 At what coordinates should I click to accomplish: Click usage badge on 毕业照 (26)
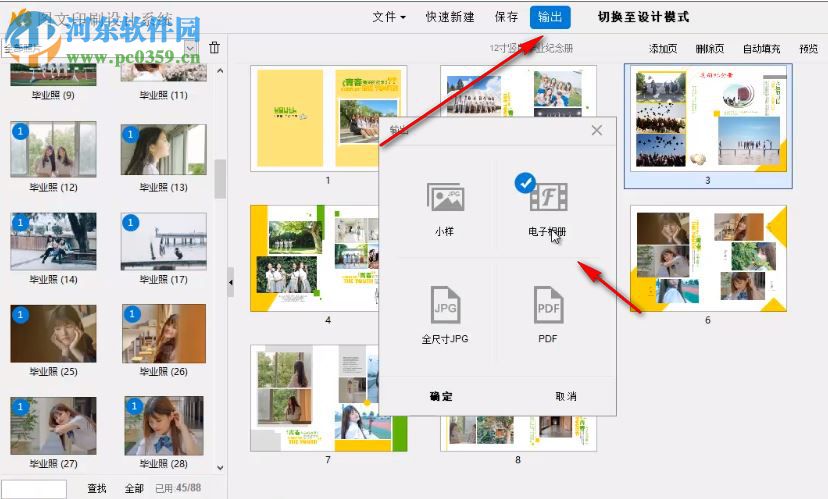131,314
